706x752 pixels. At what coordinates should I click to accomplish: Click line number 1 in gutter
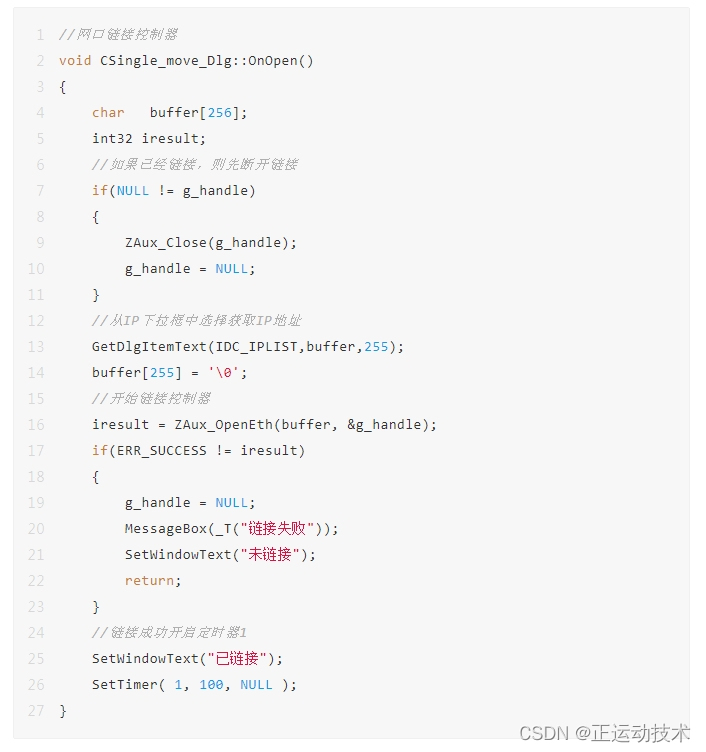[40, 35]
